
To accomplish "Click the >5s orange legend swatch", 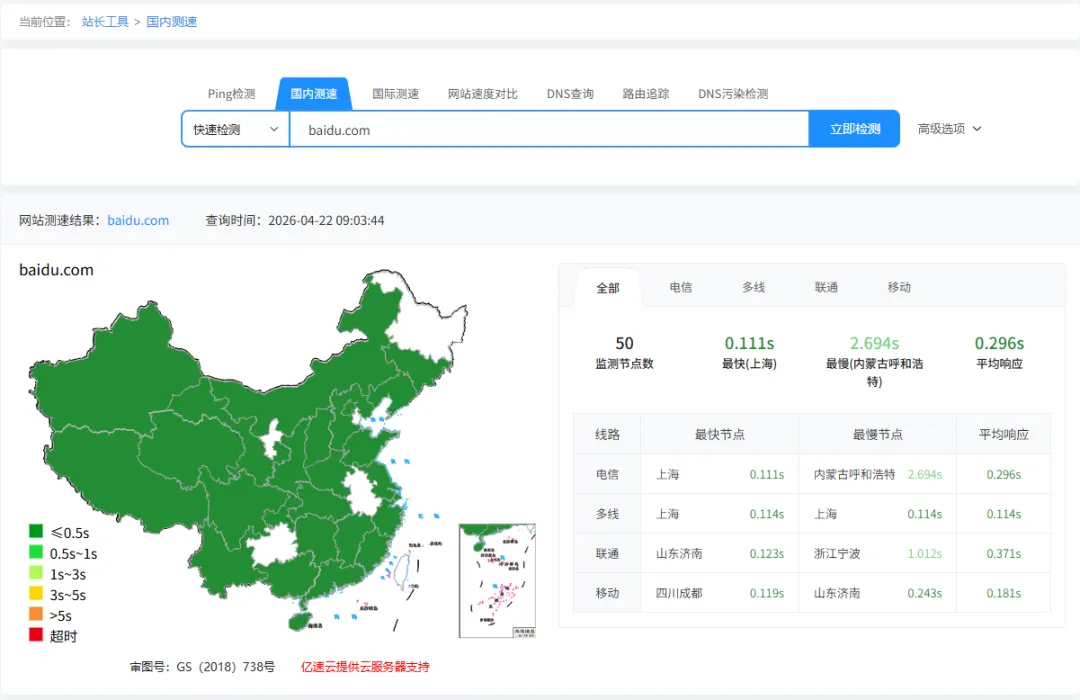I will pos(36,614).
